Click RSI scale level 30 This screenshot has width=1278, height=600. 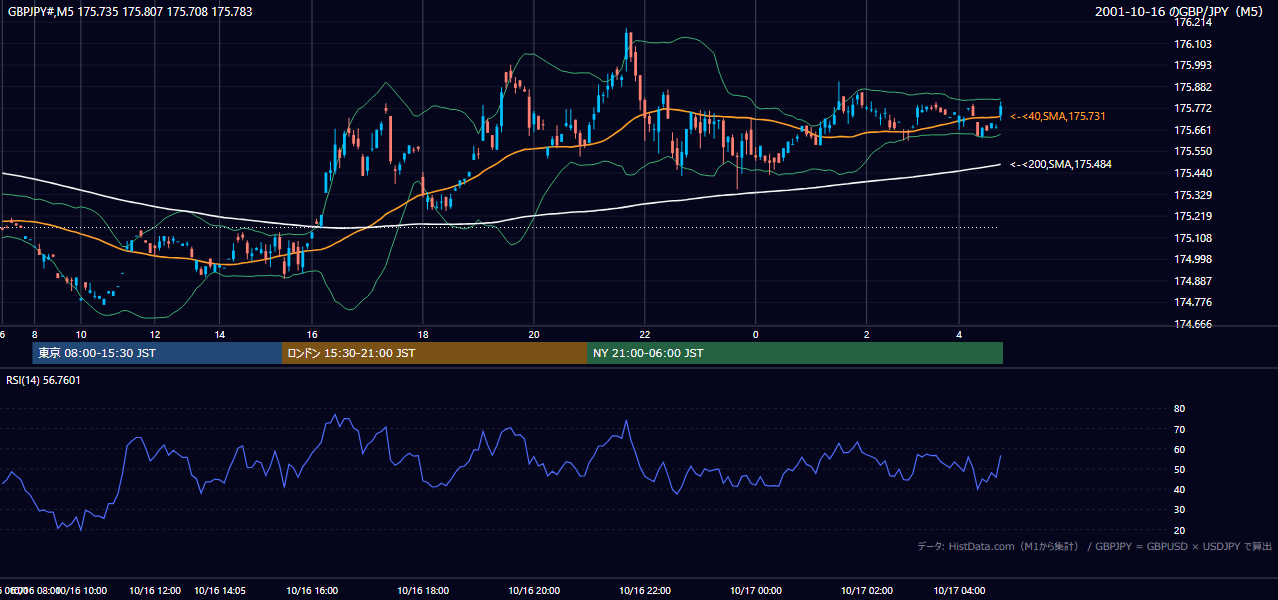pos(1180,510)
